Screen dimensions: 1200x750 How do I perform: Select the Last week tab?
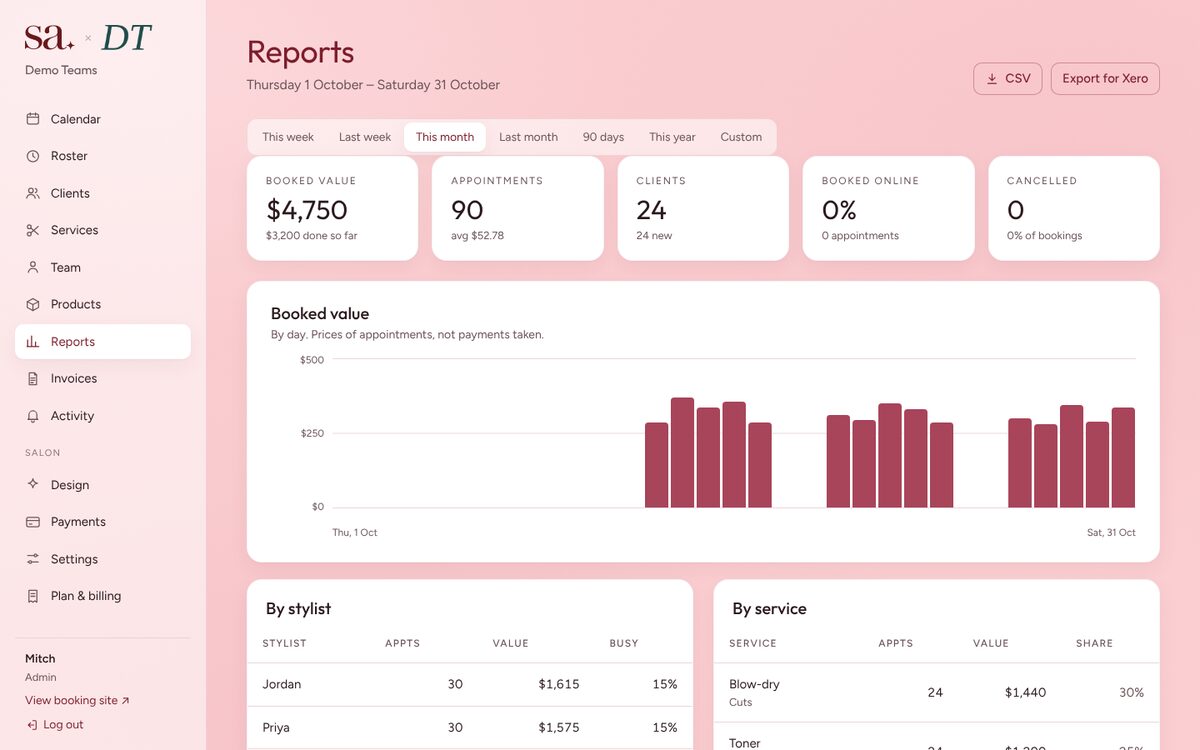coord(365,137)
